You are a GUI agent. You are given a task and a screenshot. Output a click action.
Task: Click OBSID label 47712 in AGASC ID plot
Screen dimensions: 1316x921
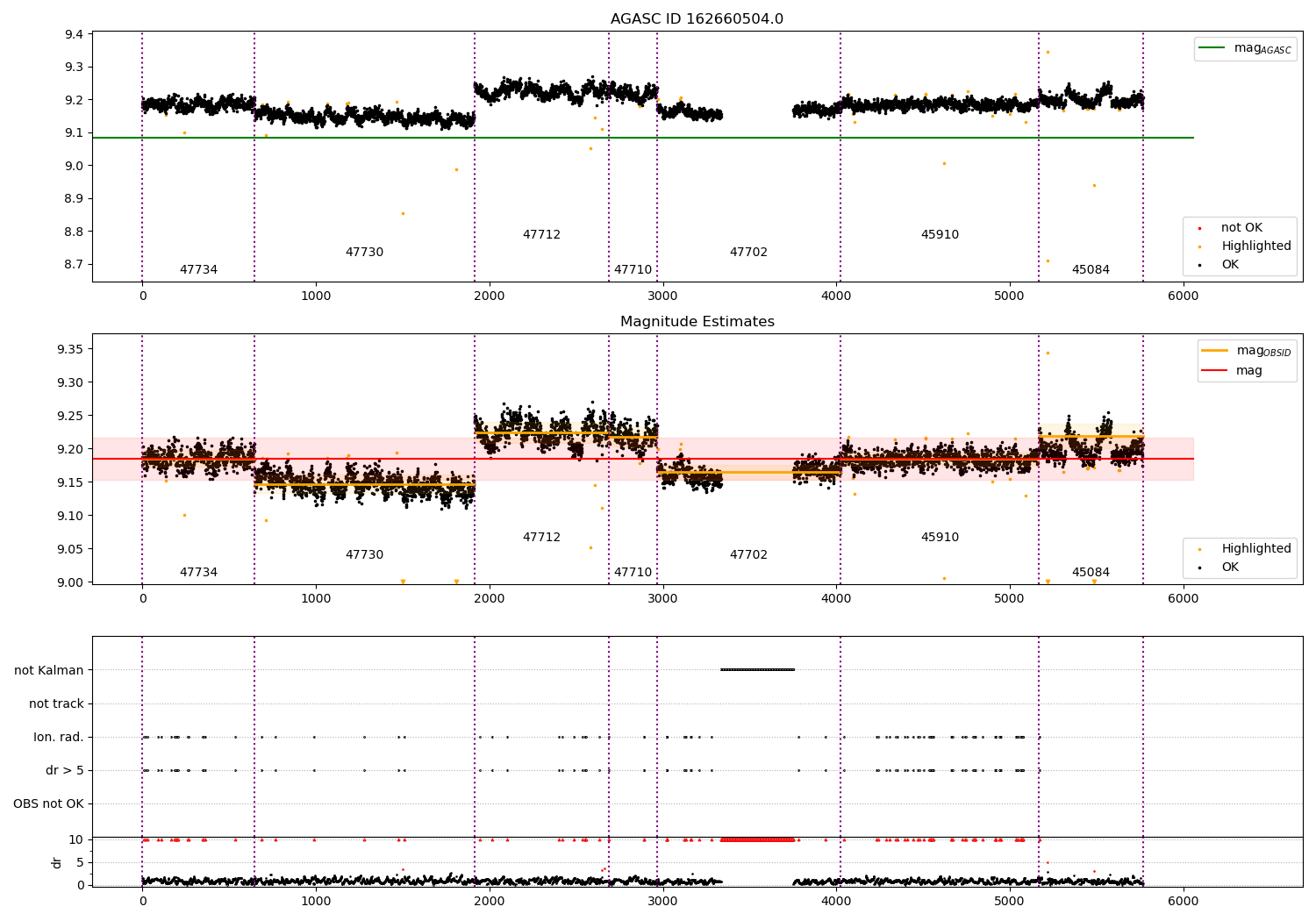541,235
